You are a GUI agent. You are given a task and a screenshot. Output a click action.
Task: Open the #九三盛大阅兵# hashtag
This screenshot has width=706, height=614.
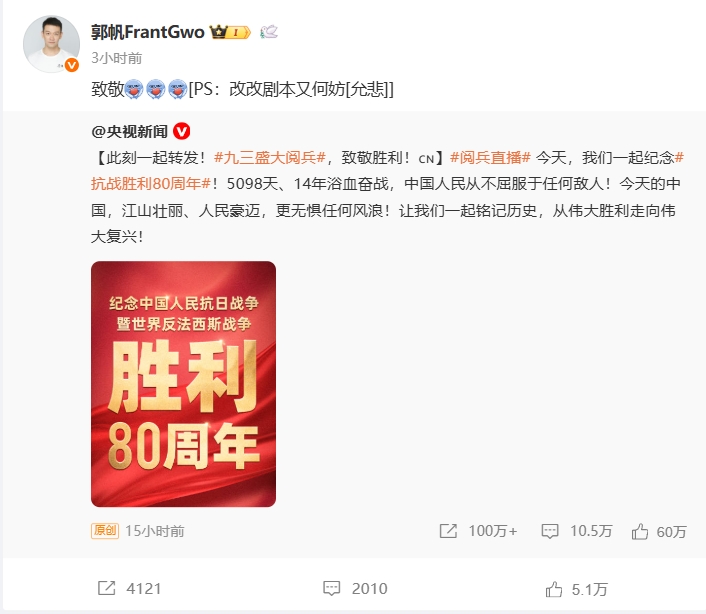point(270,158)
